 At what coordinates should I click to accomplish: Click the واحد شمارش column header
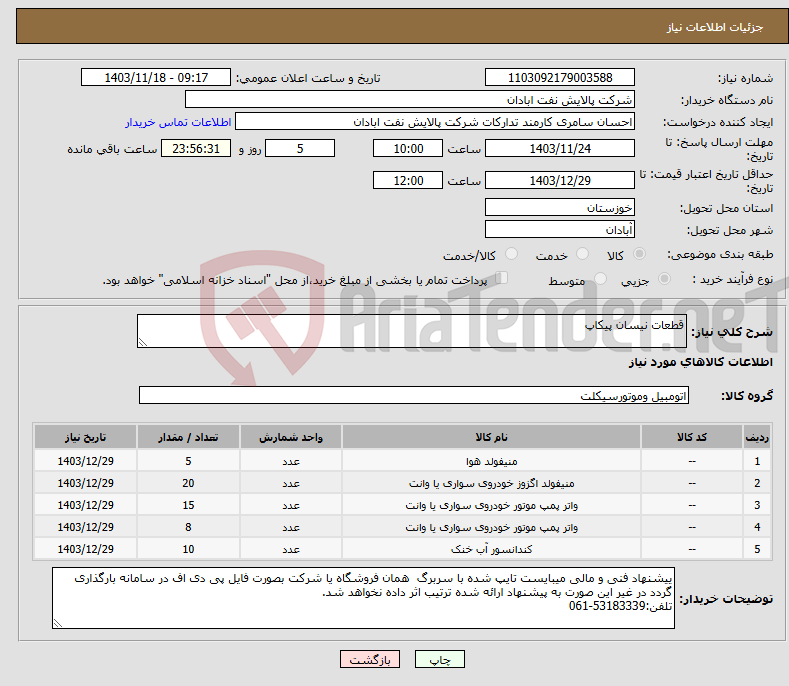[x=291, y=437]
